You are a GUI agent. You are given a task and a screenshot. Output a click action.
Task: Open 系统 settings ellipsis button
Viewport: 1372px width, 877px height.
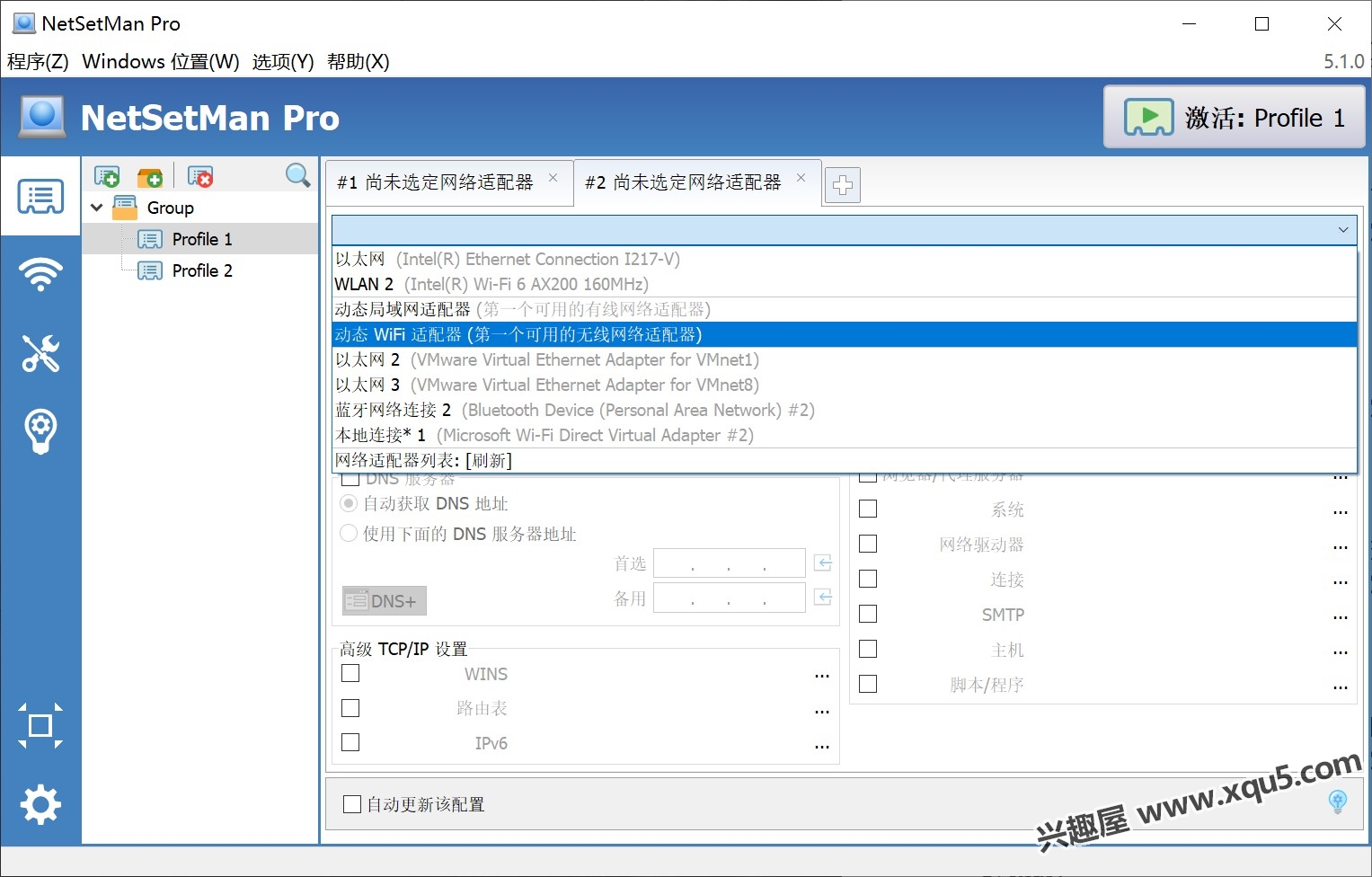[1341, 511]
